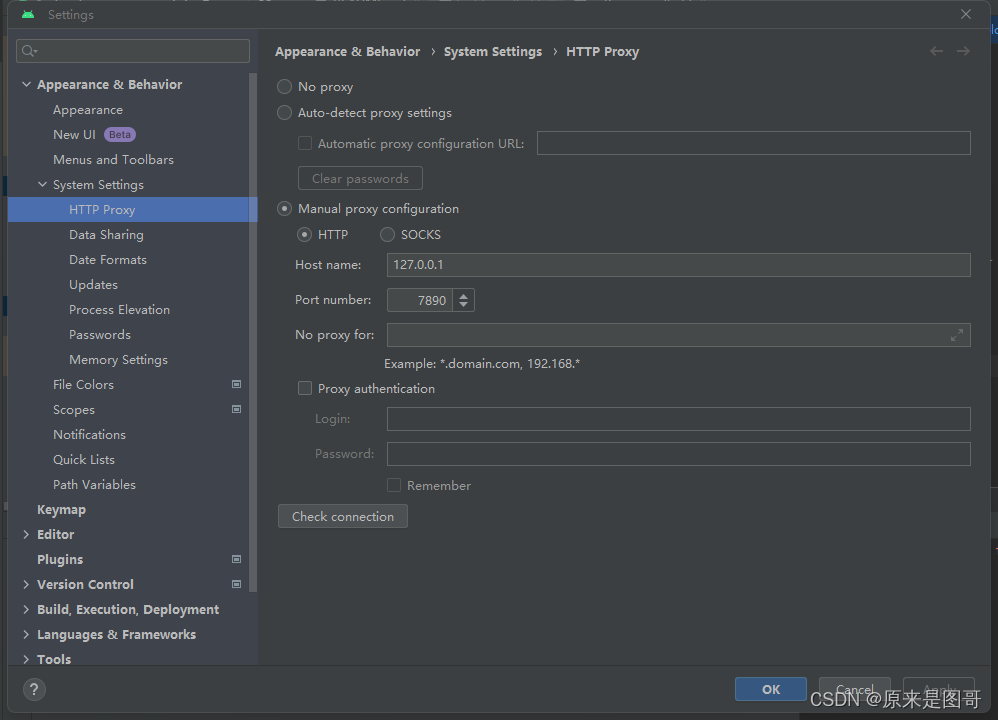This screenshot has height=720, width=998.
Task: Increase the port number with the stepper arrow
Action: point(463,295)
